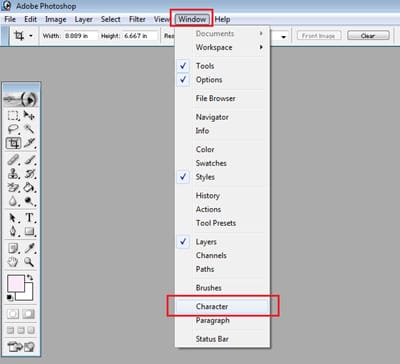Open the resolution units dropdown arrow
Viewport: 400px width, 364px height.
[284, 36]
